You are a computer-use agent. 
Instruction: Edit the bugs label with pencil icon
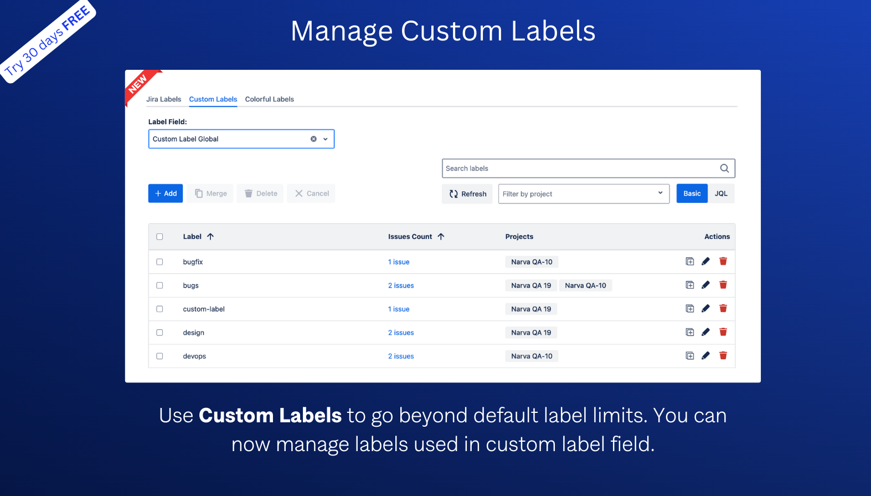coord(706,285)
